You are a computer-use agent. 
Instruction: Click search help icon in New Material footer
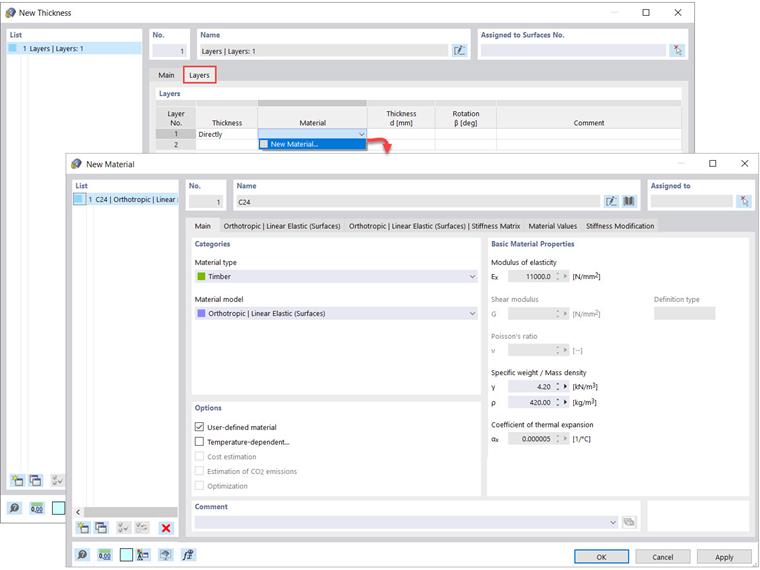(82, 554)
